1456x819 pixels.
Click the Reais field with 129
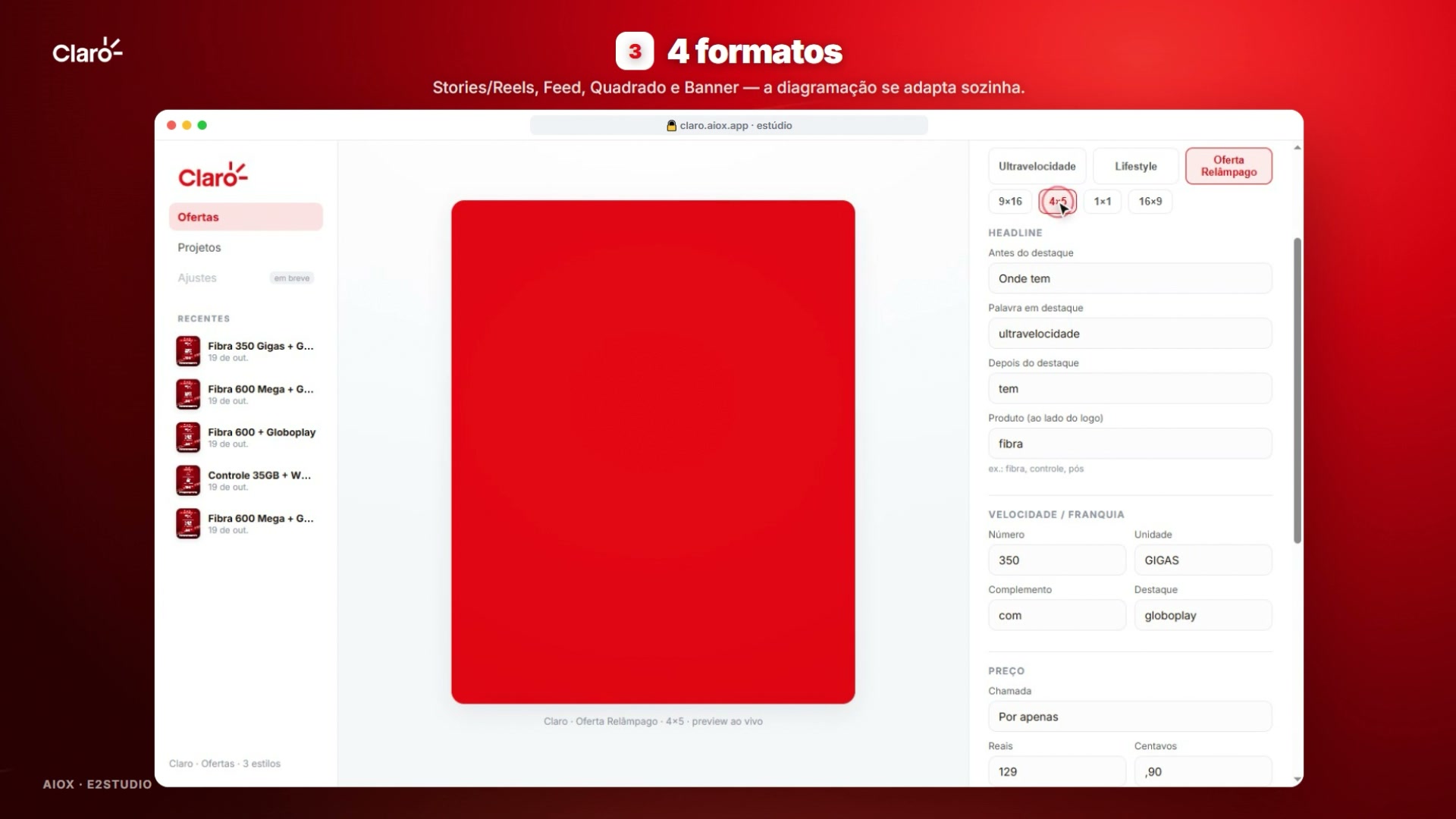[1057, 771]
